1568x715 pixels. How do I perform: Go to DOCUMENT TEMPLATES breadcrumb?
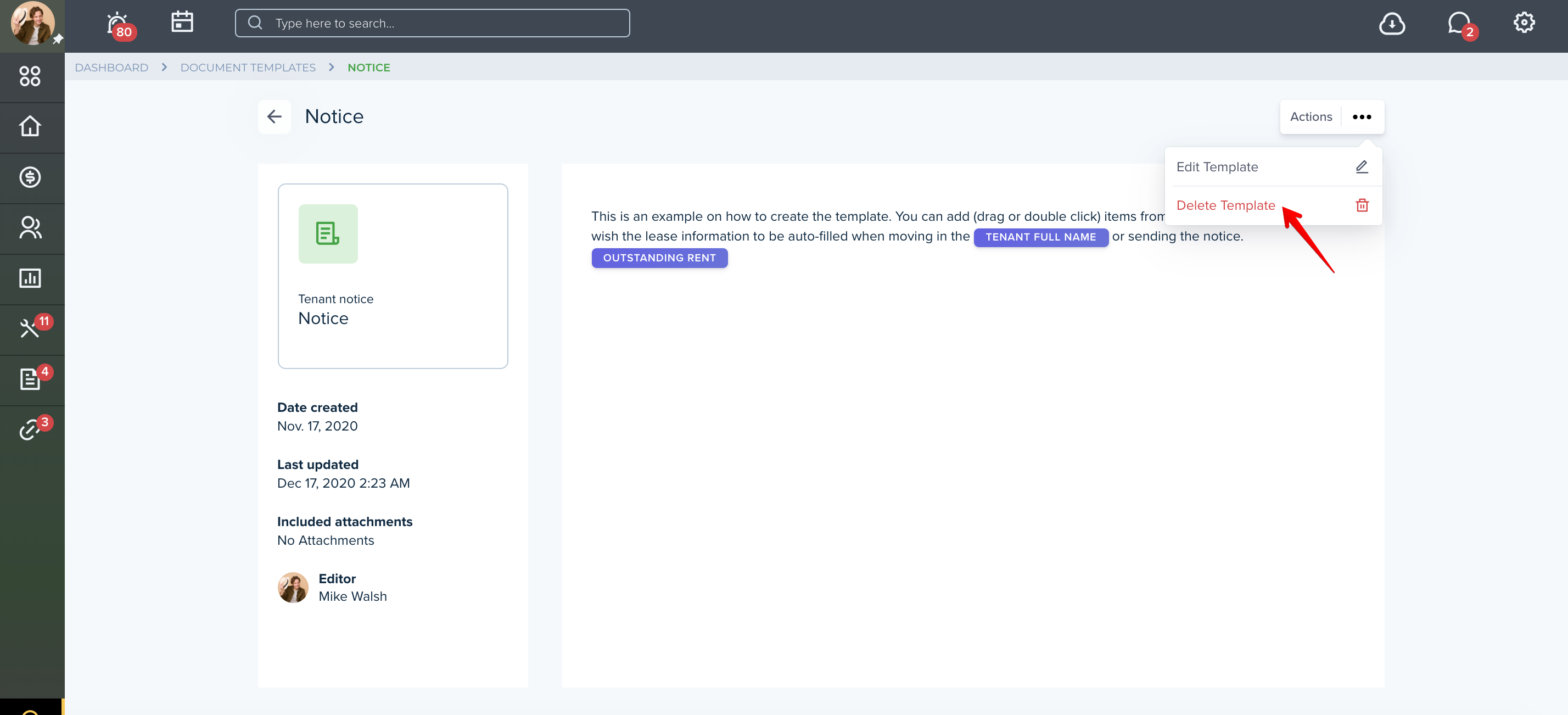(x=248, y=68)
